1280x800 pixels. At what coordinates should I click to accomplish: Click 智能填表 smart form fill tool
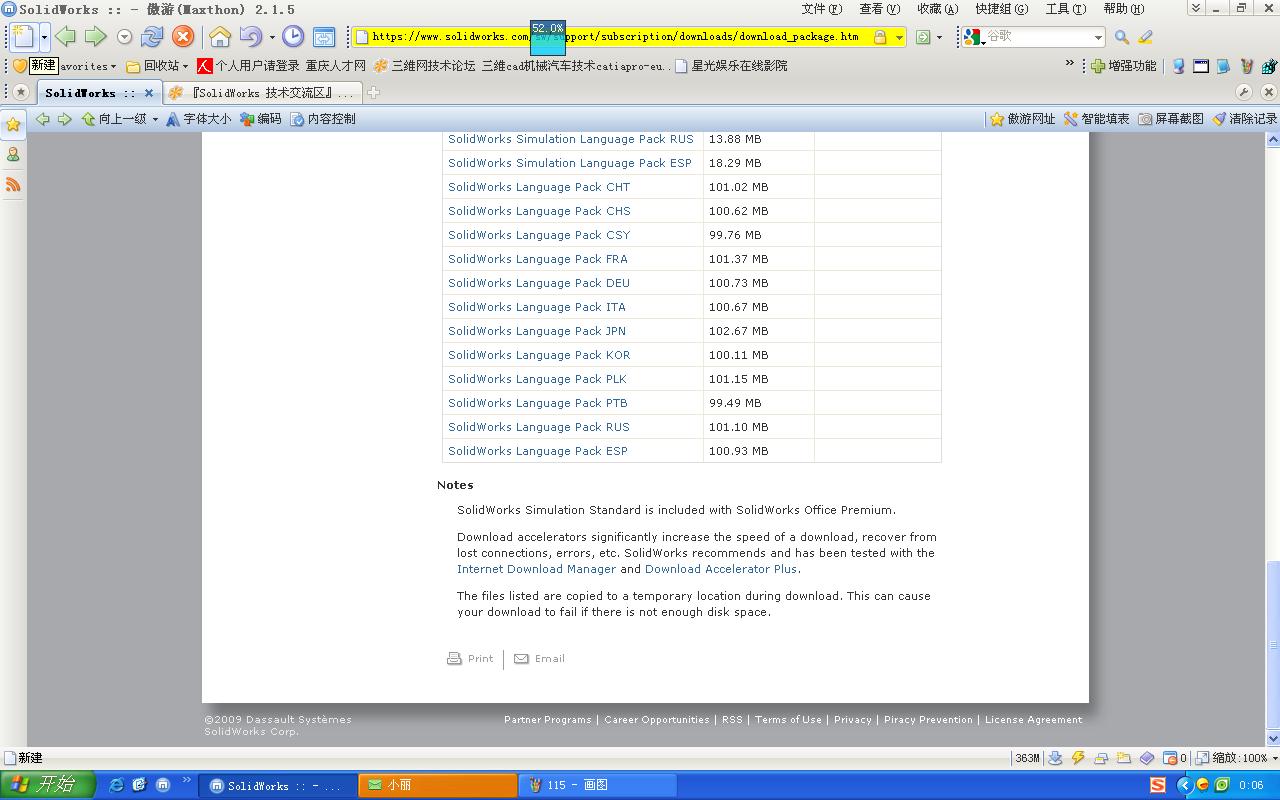coord(1097,118)
